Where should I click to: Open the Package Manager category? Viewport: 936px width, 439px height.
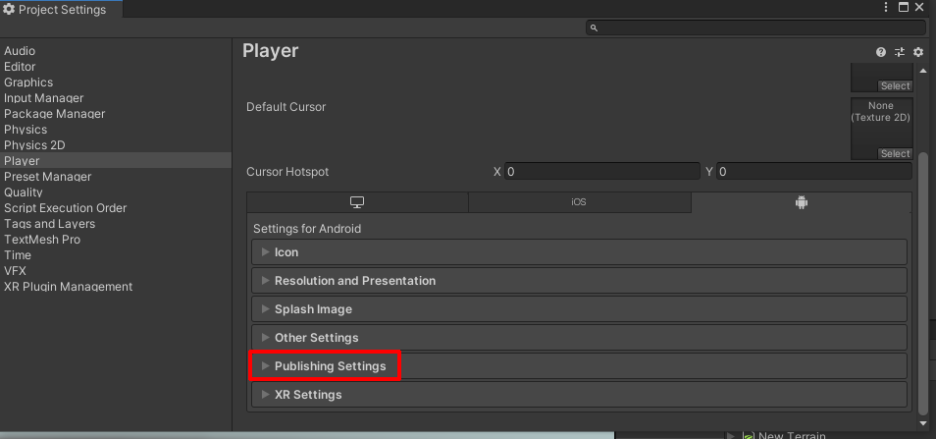coord(54,114)
